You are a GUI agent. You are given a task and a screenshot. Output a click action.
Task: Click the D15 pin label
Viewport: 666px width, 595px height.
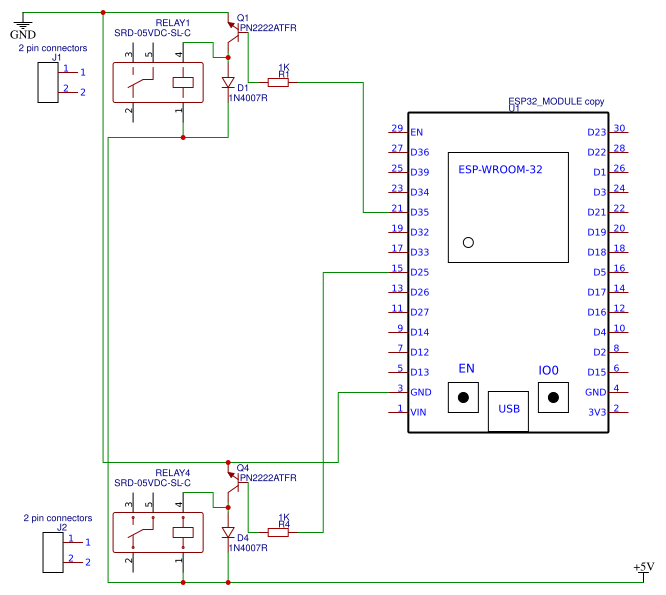click(597, 372)
